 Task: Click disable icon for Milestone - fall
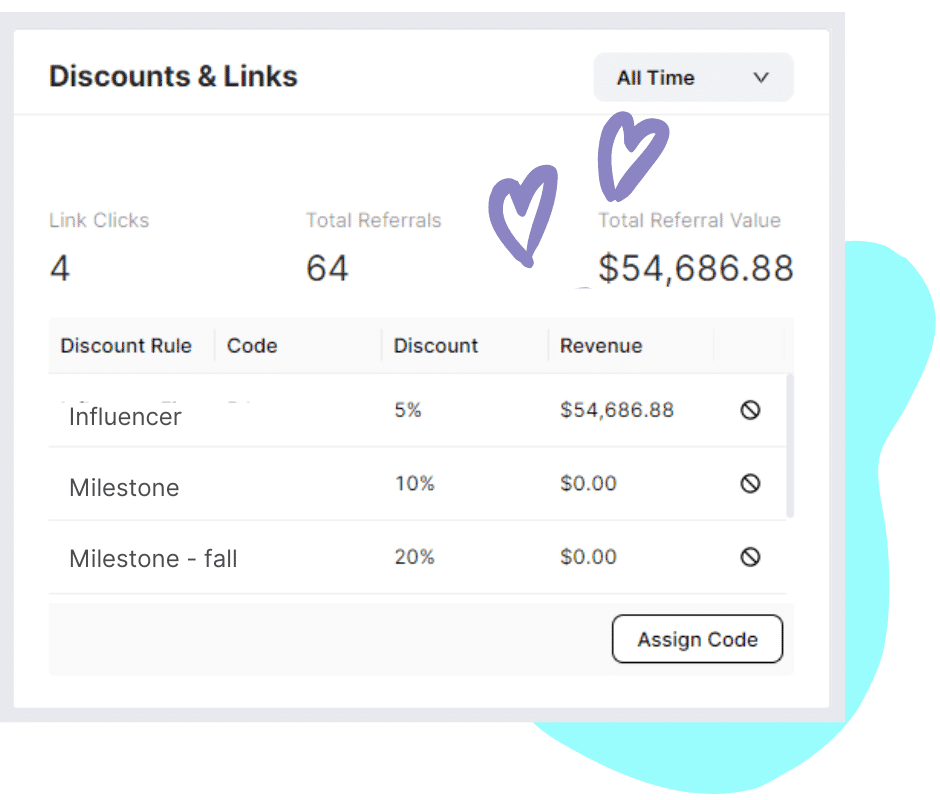[x=750, y=557]
